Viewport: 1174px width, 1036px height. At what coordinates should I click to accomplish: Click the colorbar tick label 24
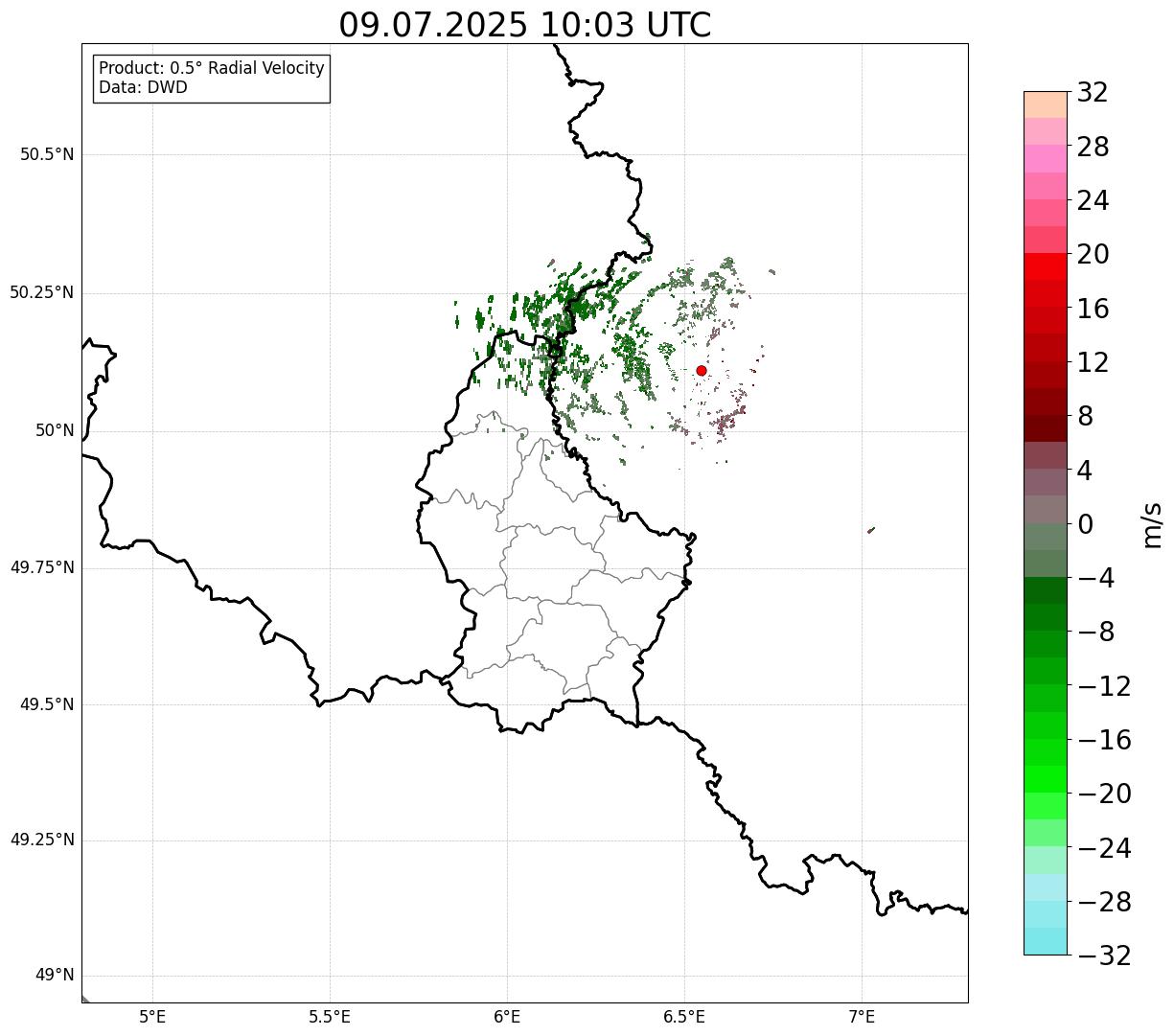[x=1093, y=201]
